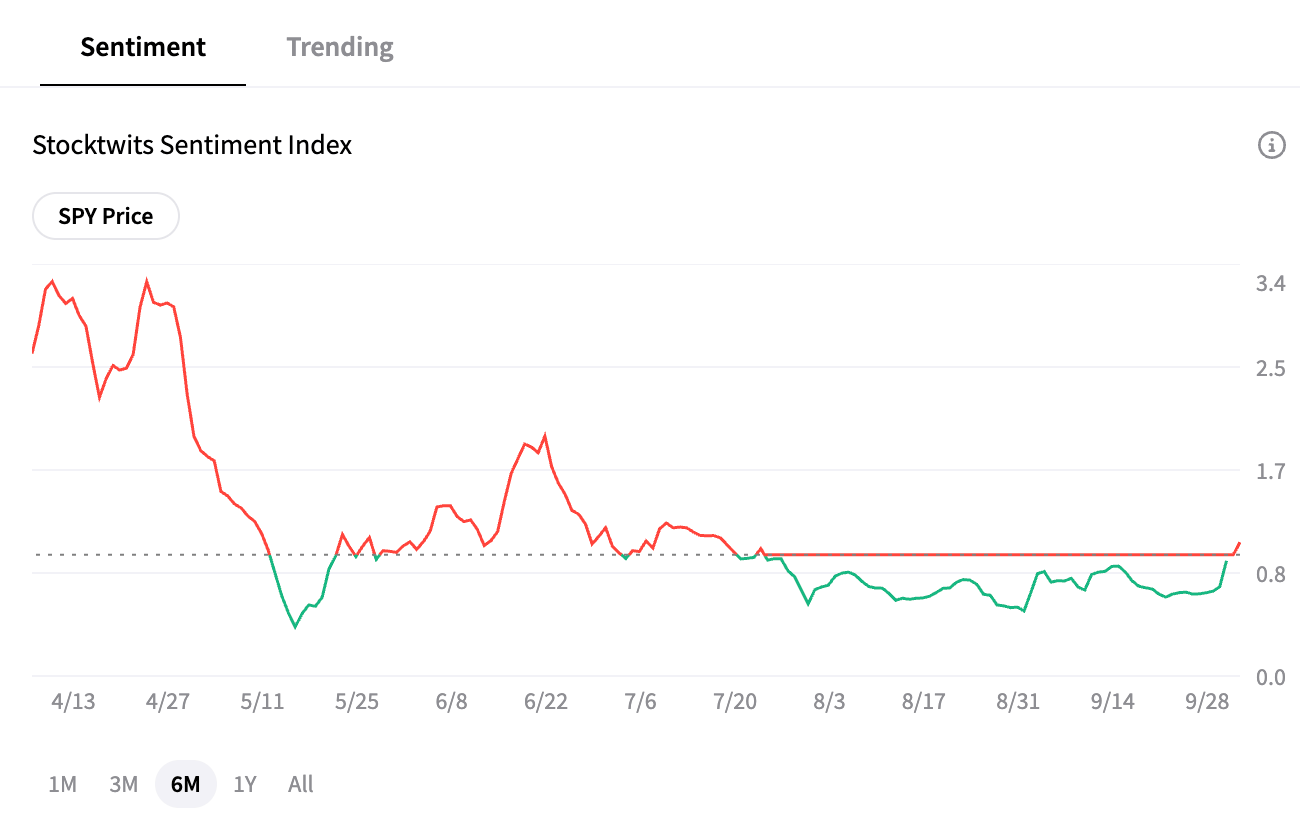Toggle the SPY Price overlay

click(106, 216)
